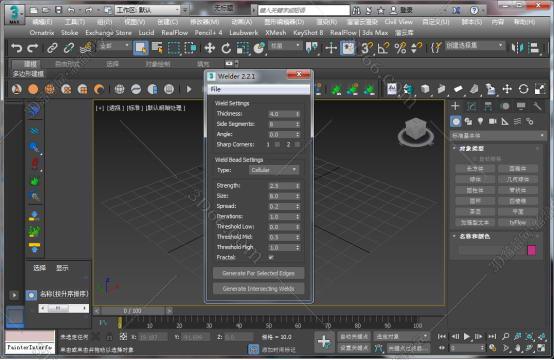Open the workspace selector dropdown
The image size is (554, 360).
[148, 10]
